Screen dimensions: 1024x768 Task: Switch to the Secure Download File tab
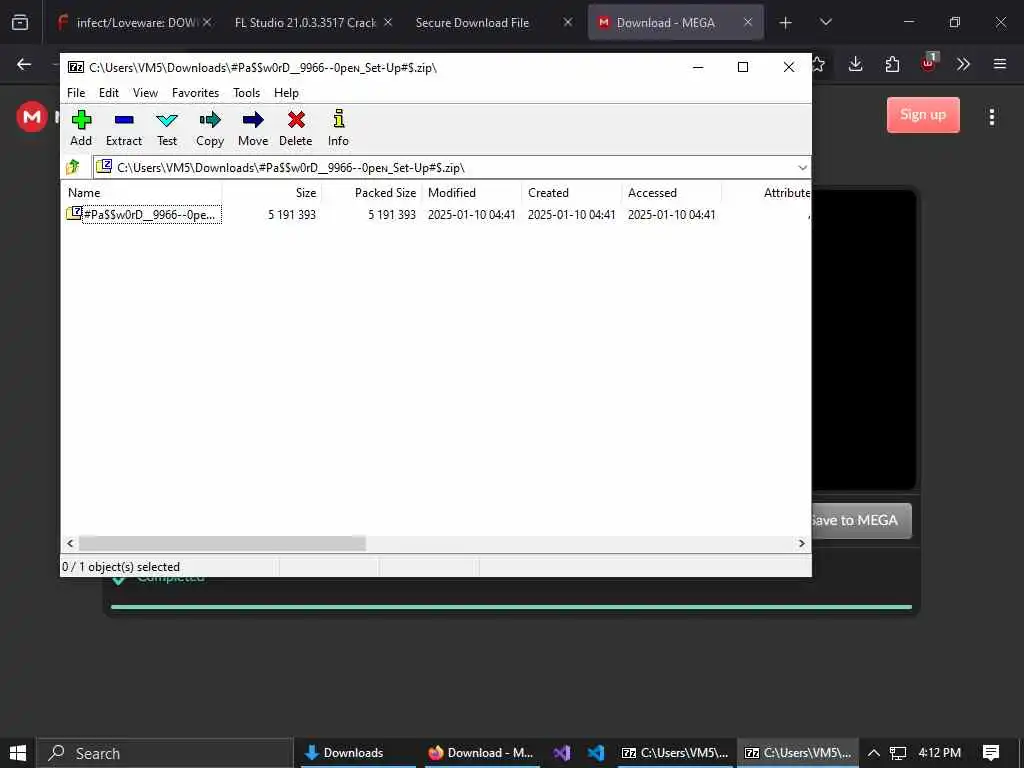[x=483, y=22]
